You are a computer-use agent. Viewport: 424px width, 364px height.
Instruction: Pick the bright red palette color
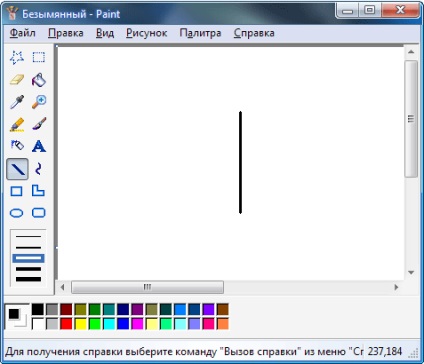(66, 324)
